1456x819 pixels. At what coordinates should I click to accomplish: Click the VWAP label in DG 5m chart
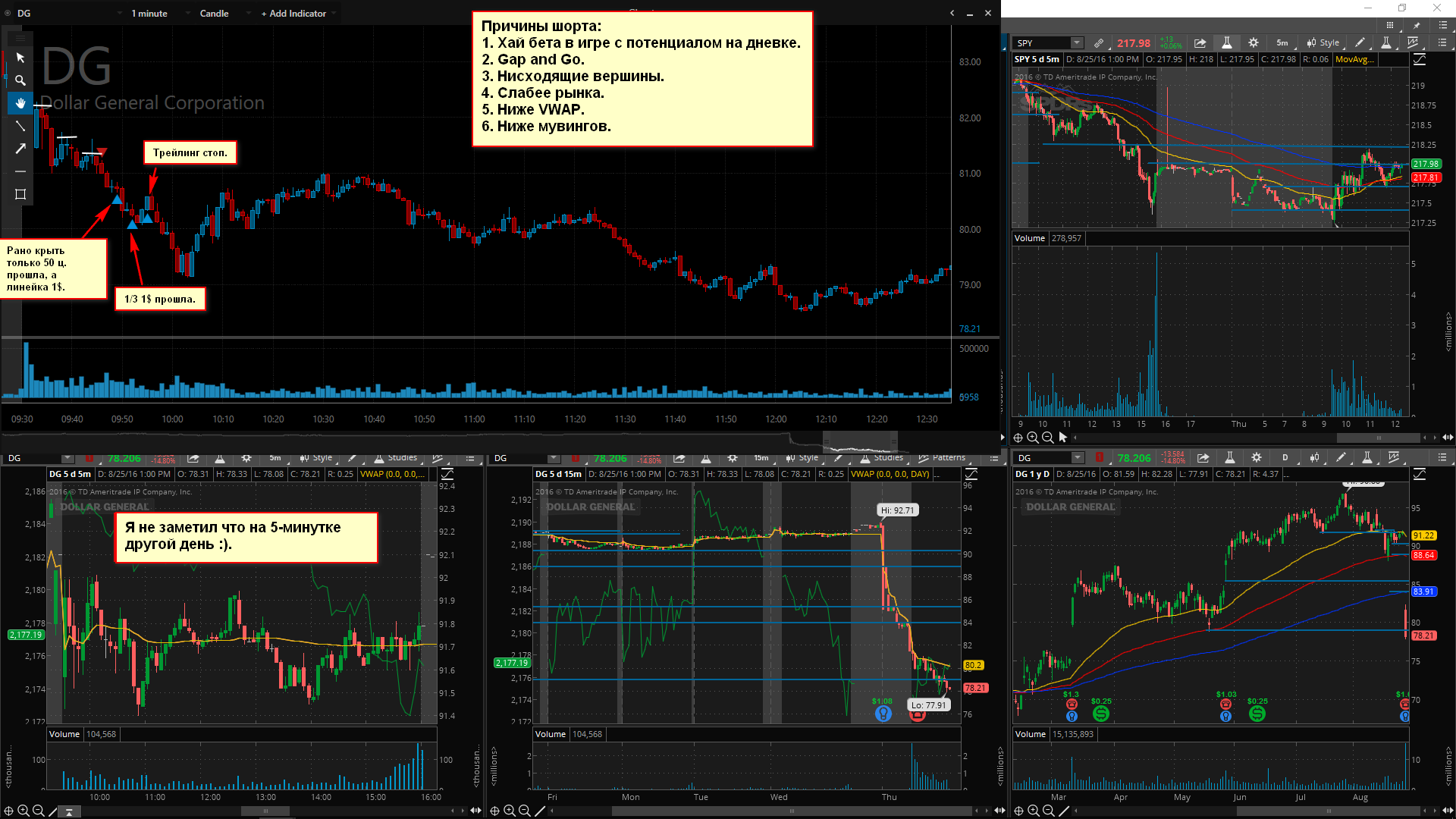(392, 474)
